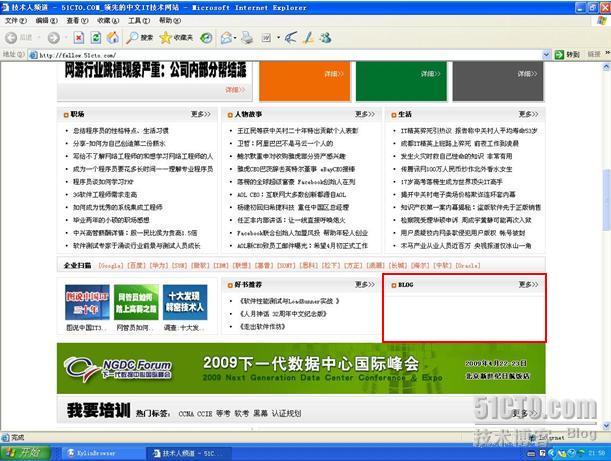Refresh the page using the green arrows icon
611x461 pixels.
pos(96,38)
